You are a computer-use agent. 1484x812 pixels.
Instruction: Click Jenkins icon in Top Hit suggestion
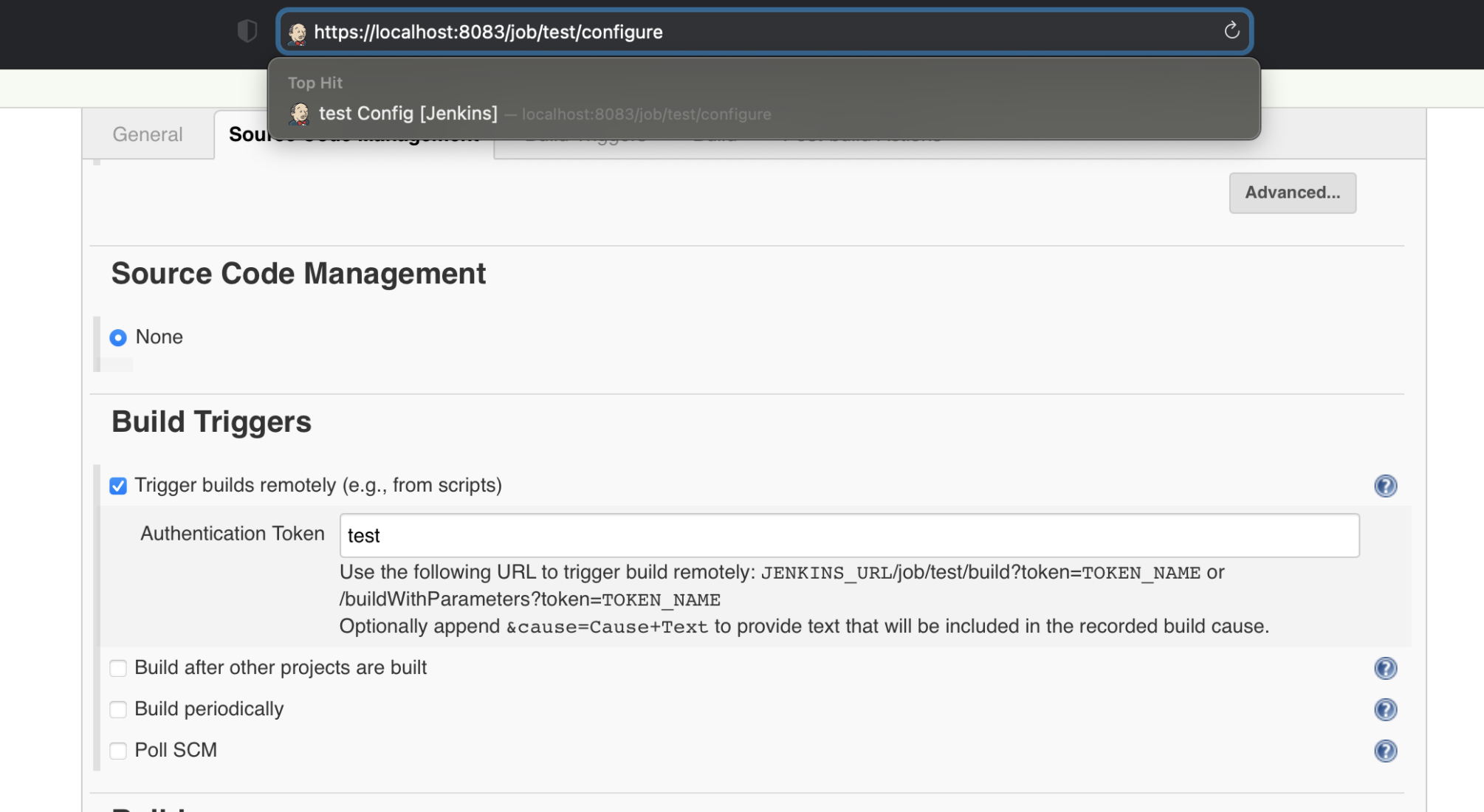pyautogui.click(x=300, y=114)
